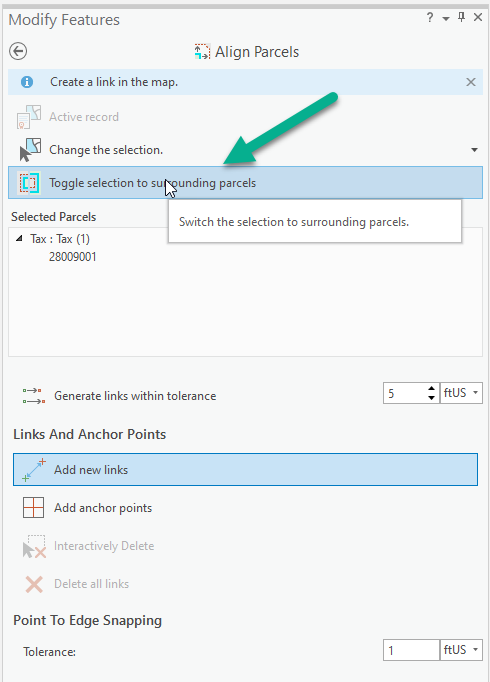The height and width of the screenshot is (682, 490).
Task: Toggle the pane auto-hide pin icon
Action: [x=461, y=17]
